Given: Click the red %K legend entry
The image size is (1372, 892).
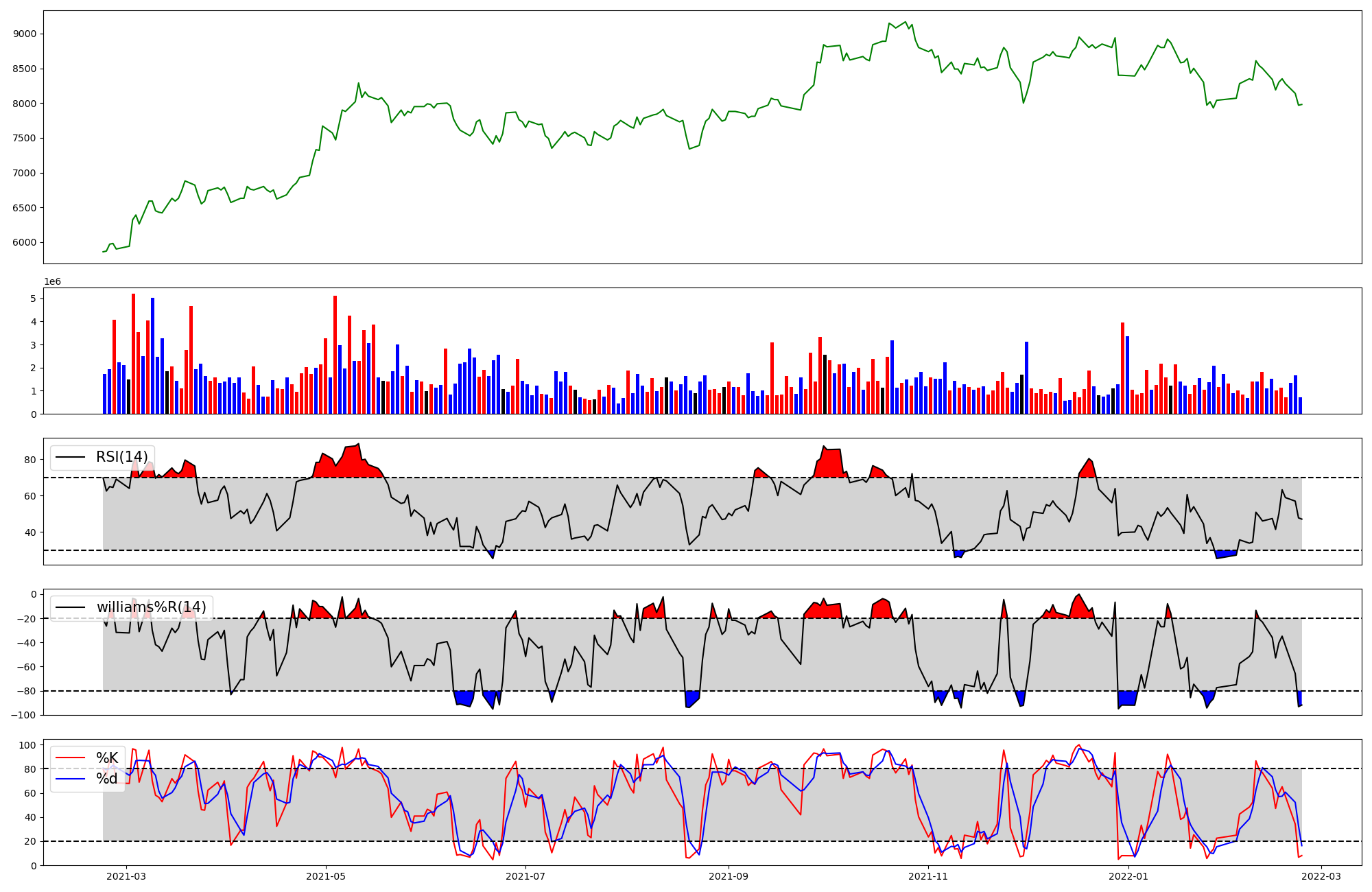Looking at the screenshot, I should 107,758.
